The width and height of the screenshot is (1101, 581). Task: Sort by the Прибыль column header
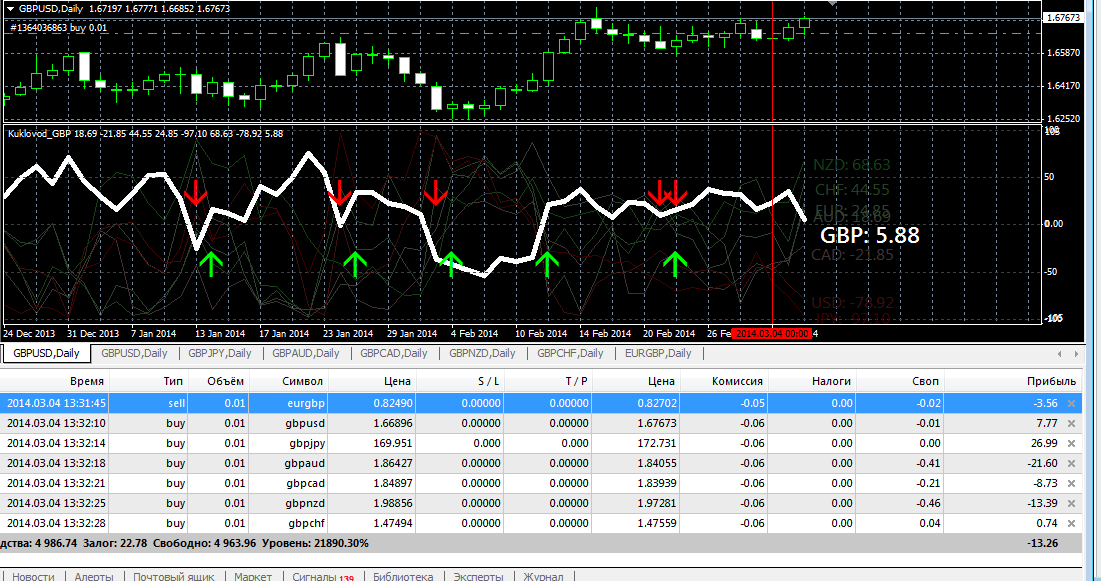[x=1051, y=381]
